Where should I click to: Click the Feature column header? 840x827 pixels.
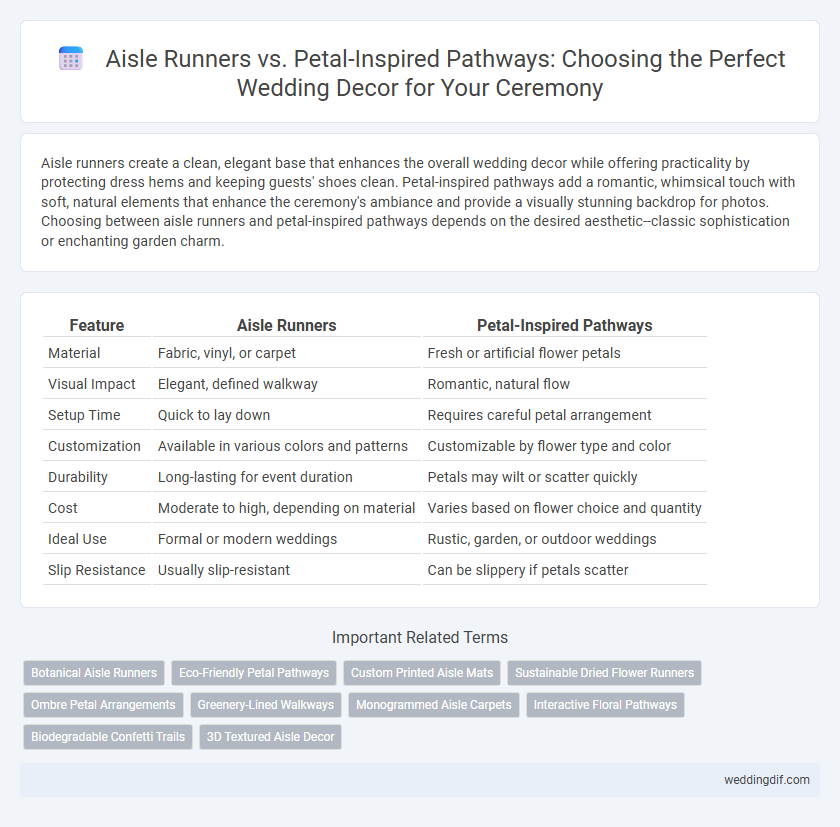[97, 325]
